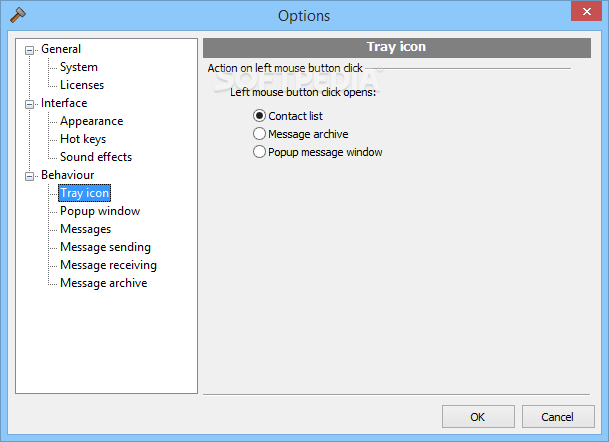Open Sound effects settings

[96, 157]
